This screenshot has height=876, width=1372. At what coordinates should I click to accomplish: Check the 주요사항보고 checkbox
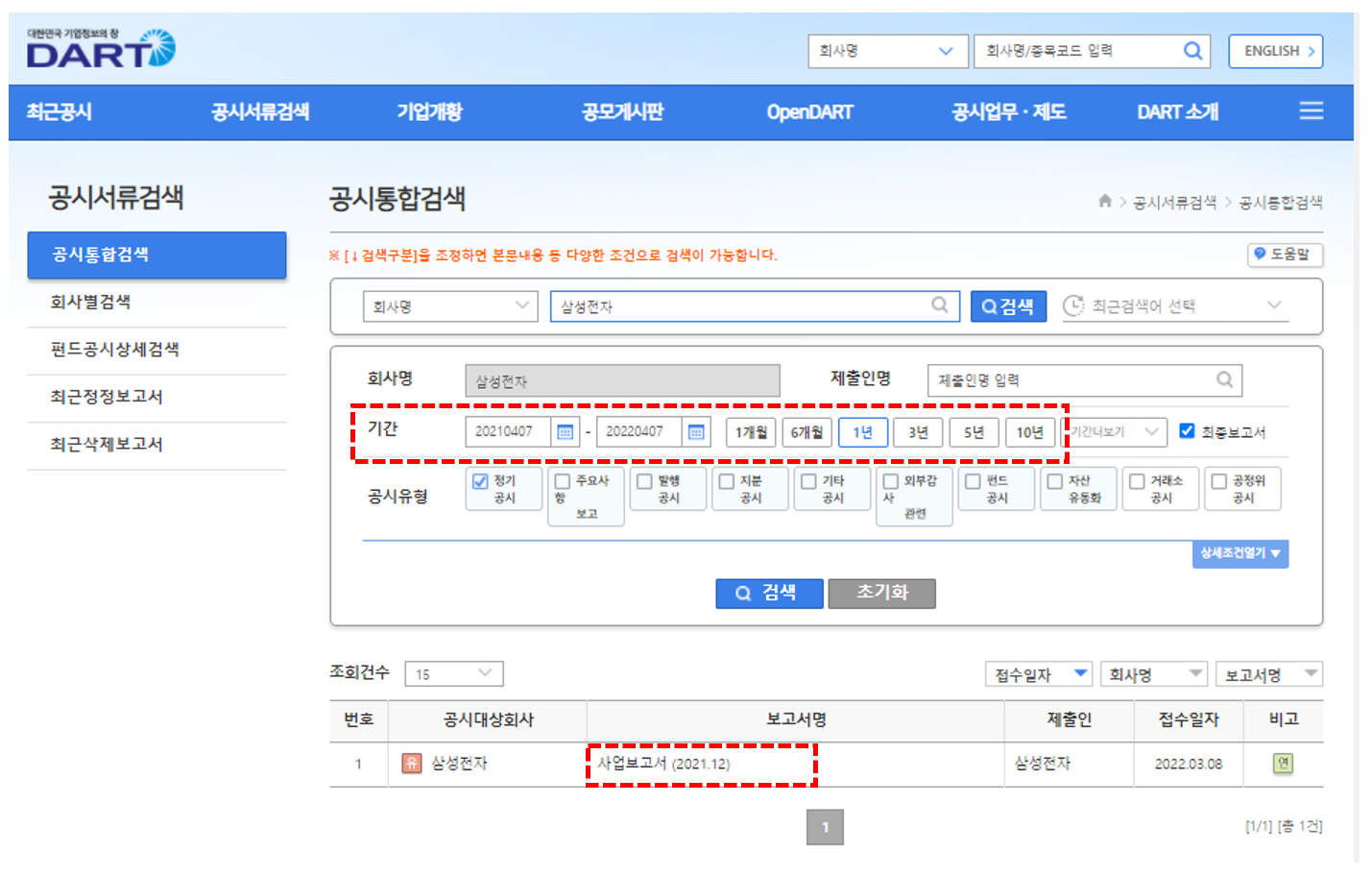click(x=563, y=481)
